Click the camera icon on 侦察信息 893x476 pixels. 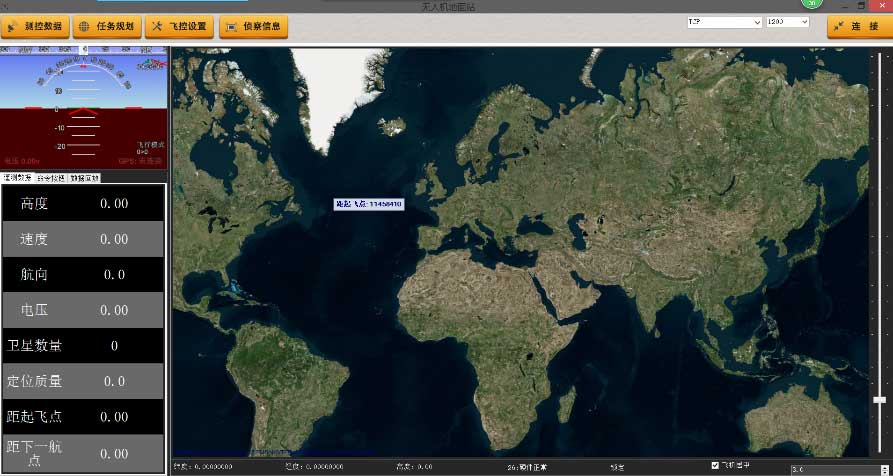(231, 27)
